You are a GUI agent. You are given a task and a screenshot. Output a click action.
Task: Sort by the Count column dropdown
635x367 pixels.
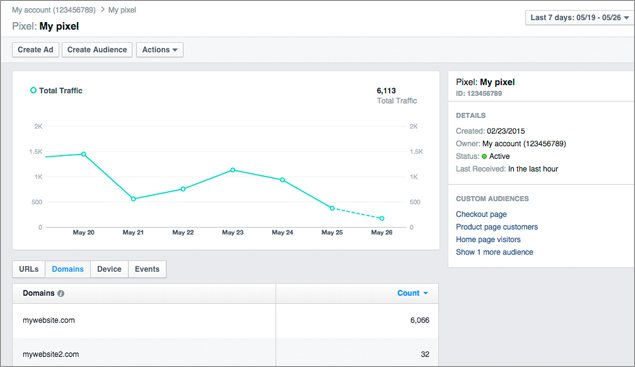pyautogui.click(x=412, y=293)
